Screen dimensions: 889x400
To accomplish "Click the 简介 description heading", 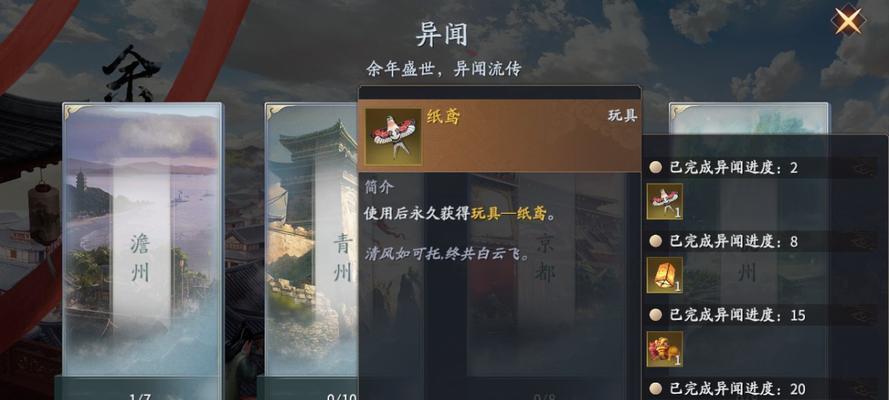I will 379,188.
